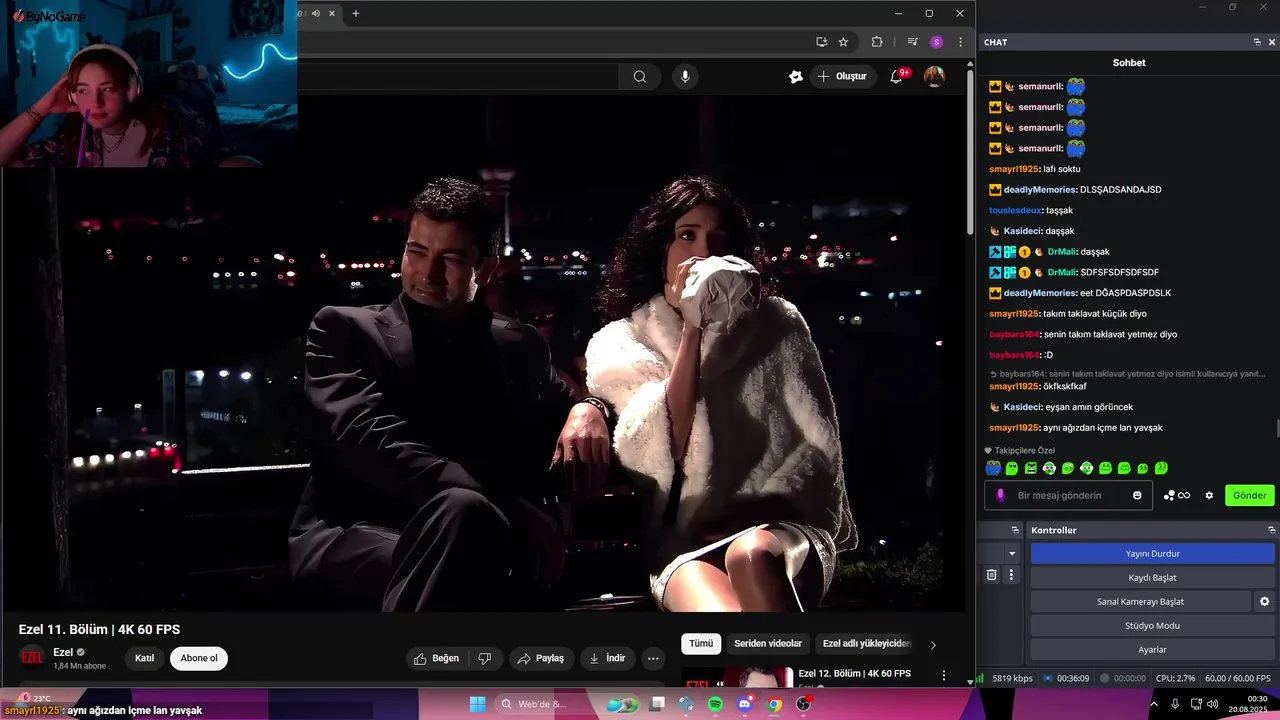This screenshot has height=720, width=1280.
Task: Toggle Stüdyo Modu
Action: [1153, 625]
